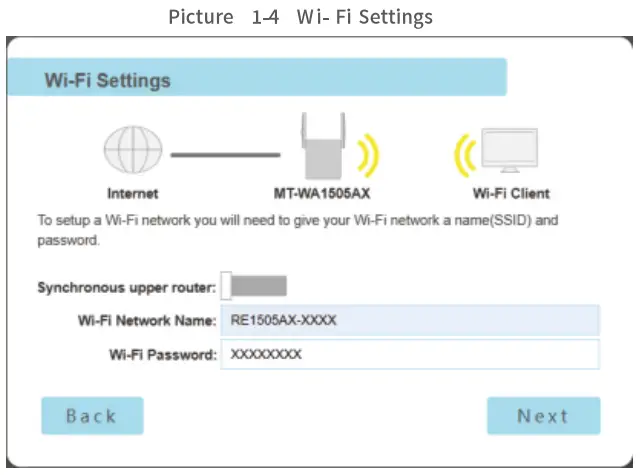Image resolution: width=644 pixels, height=475 pixels.
Task: Click the "Wi-Fi Password:" label
Action: [x=163, y=355]
